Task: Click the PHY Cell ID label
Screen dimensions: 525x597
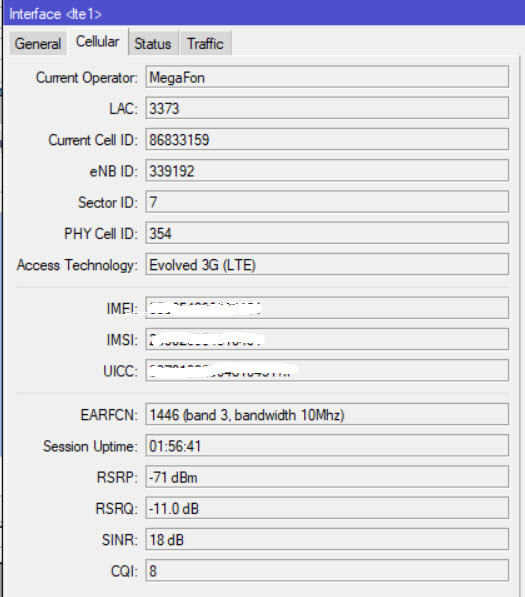Action: click(101, 234)
